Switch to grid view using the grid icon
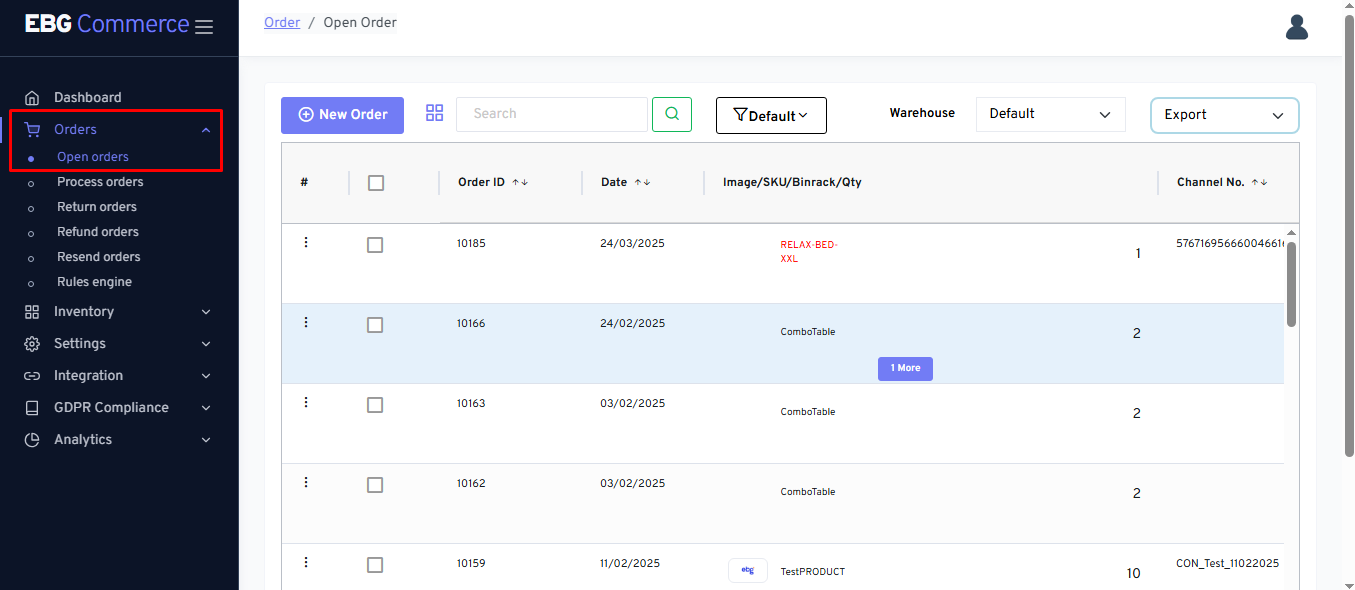This screenshot has height=590, width=1355. tap(434, 113)
